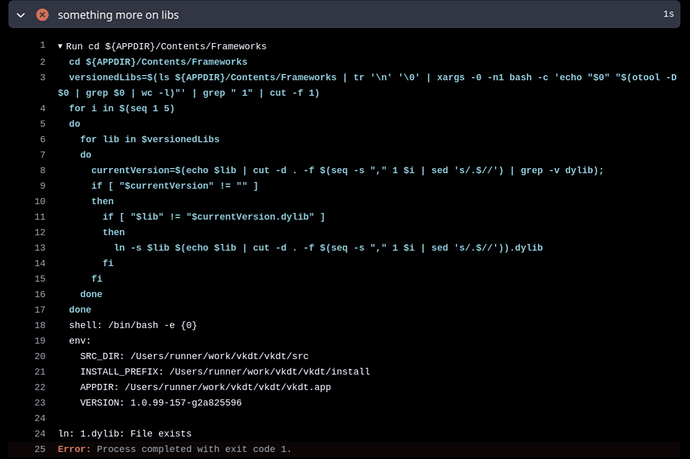Screen dimensions: 690x459
Task: Click line number 18 link
Action: 40,325
